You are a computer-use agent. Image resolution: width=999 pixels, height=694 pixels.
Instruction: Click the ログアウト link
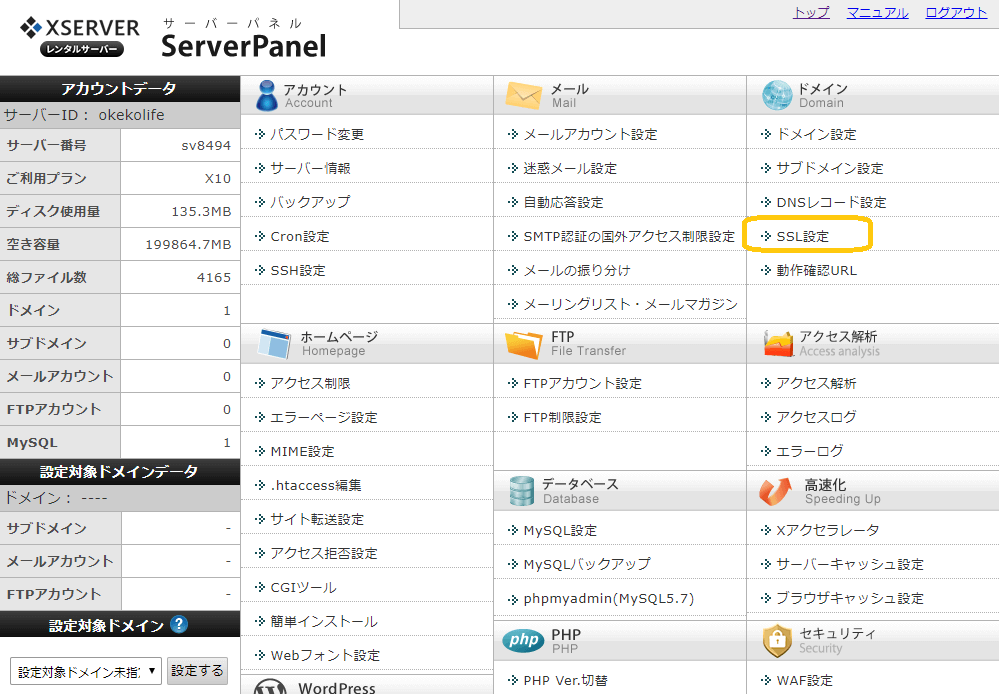(956, 13)
